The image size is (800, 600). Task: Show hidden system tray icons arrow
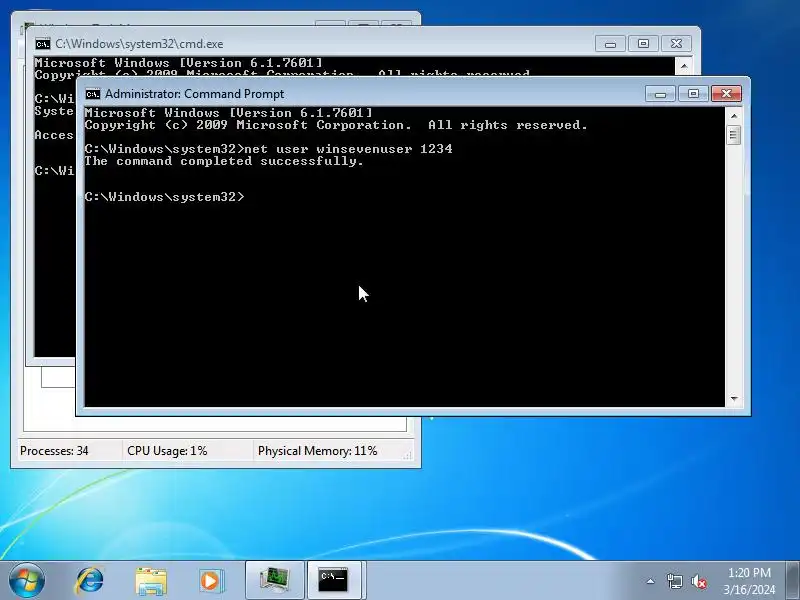(x=651, y=581)
